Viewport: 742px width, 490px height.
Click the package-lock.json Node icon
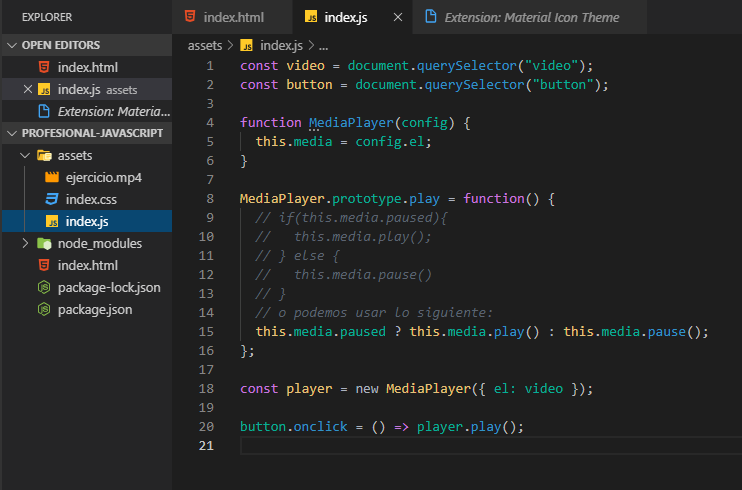tap(44, 287)
